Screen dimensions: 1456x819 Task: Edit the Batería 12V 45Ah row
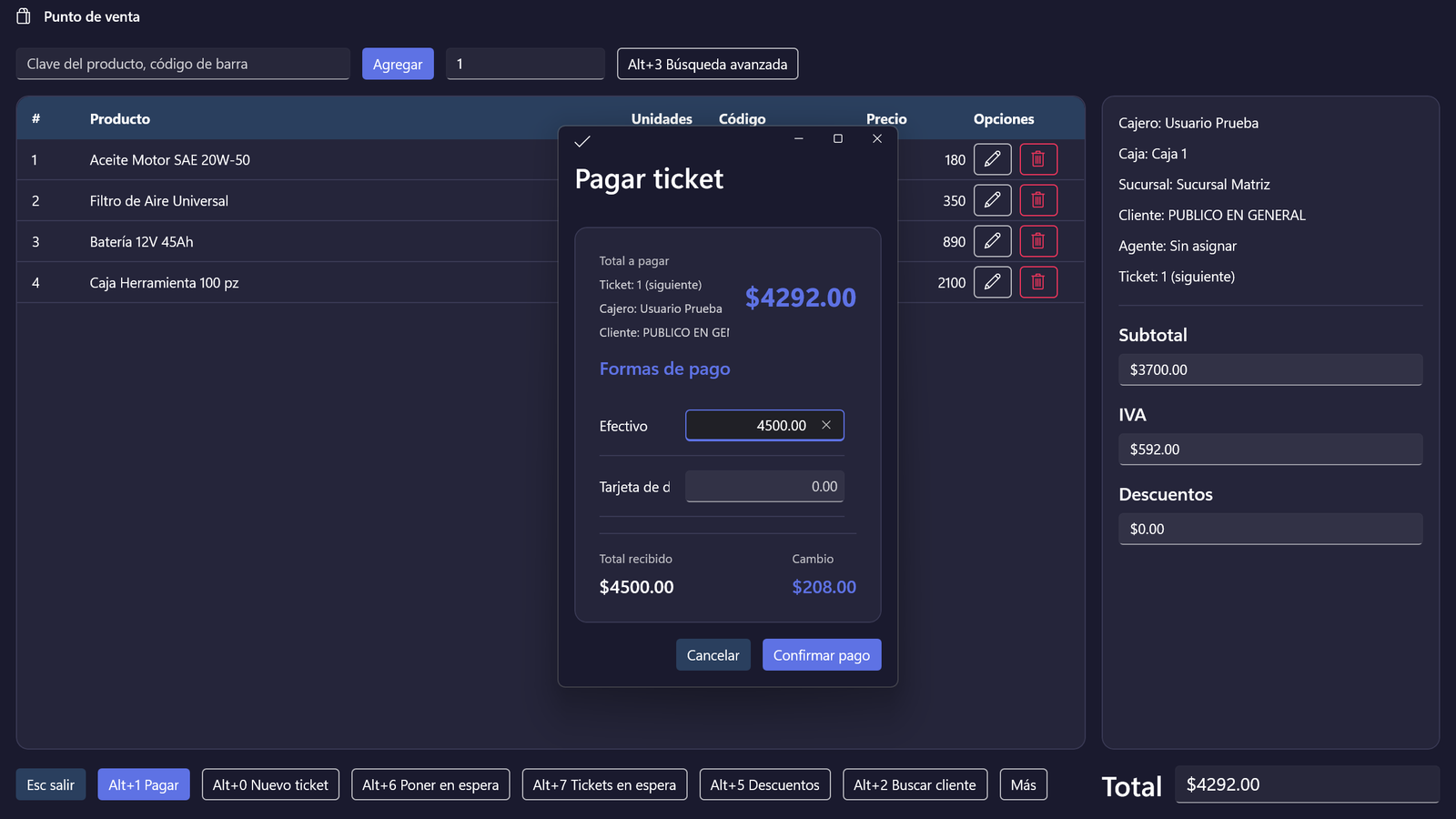992,241
